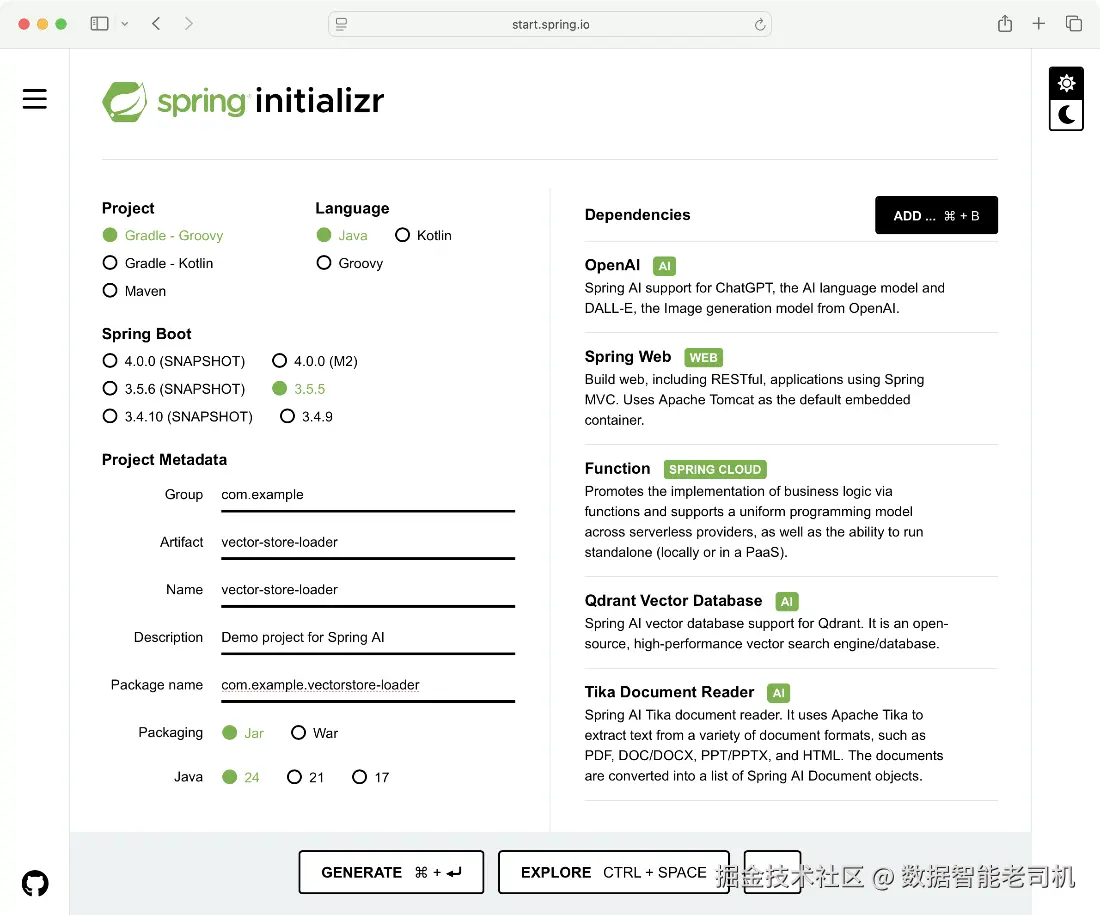Open the GitHub link icon
The width and height of the screenshot is (1100, 915).
click(x=35, y=883)
